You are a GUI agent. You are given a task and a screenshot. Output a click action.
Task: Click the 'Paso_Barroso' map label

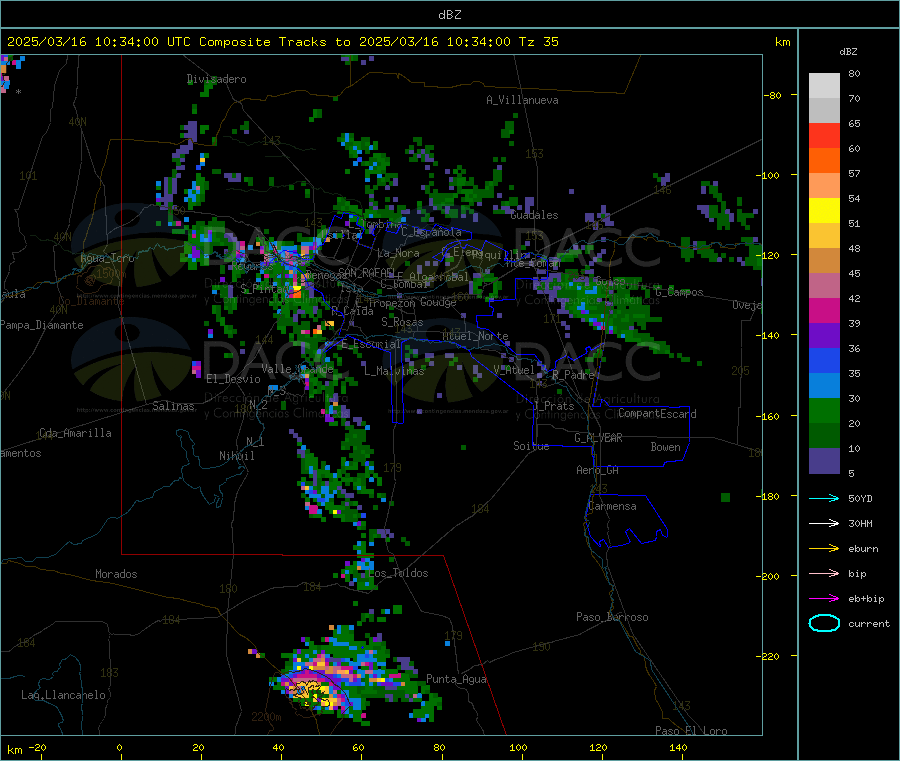pos(612,617)
